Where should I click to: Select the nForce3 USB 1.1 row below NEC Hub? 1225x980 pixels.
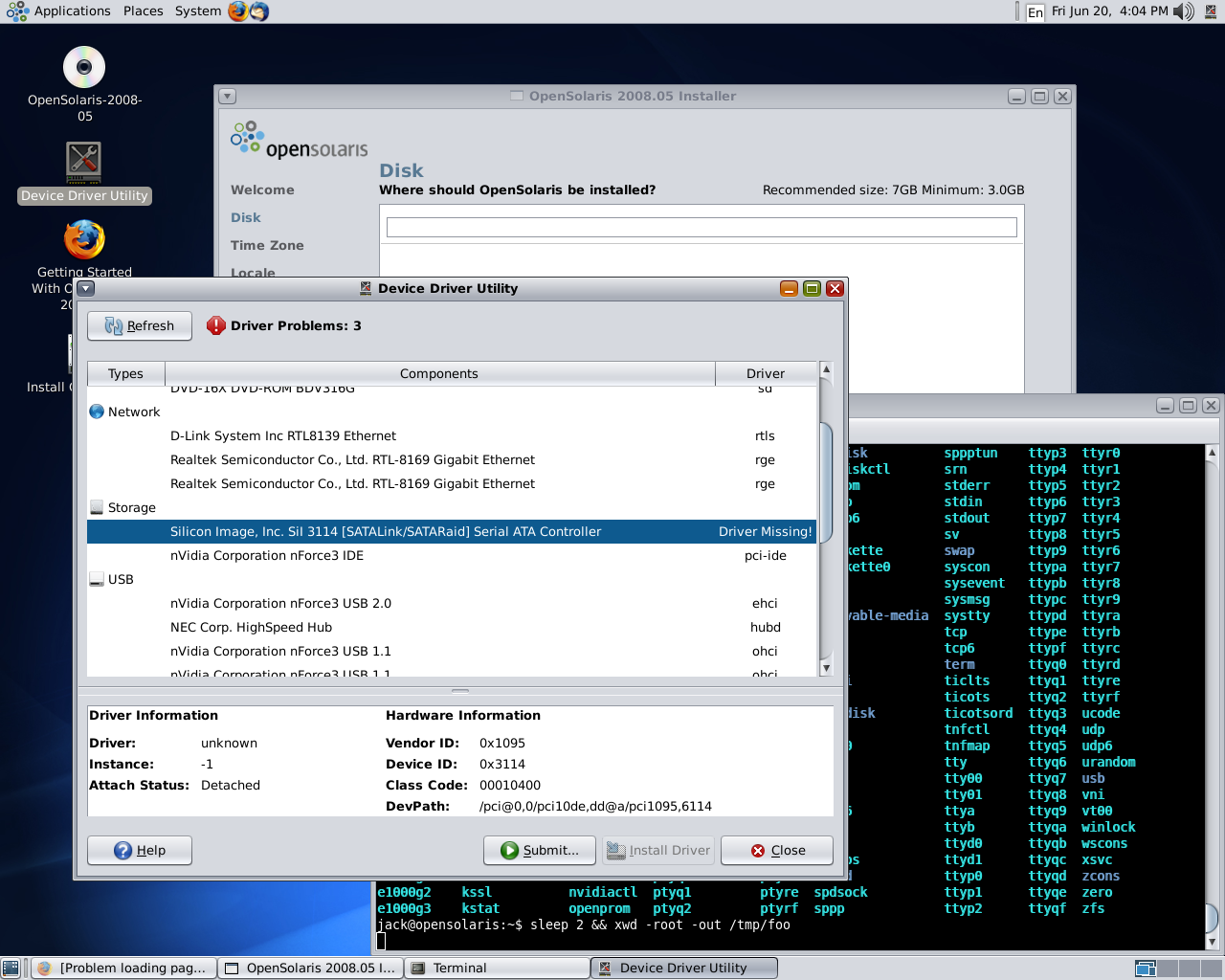(x=452, y=651)
